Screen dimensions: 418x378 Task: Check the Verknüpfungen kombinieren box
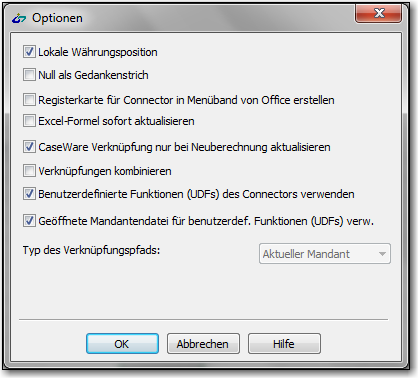[x=29, y=171]
